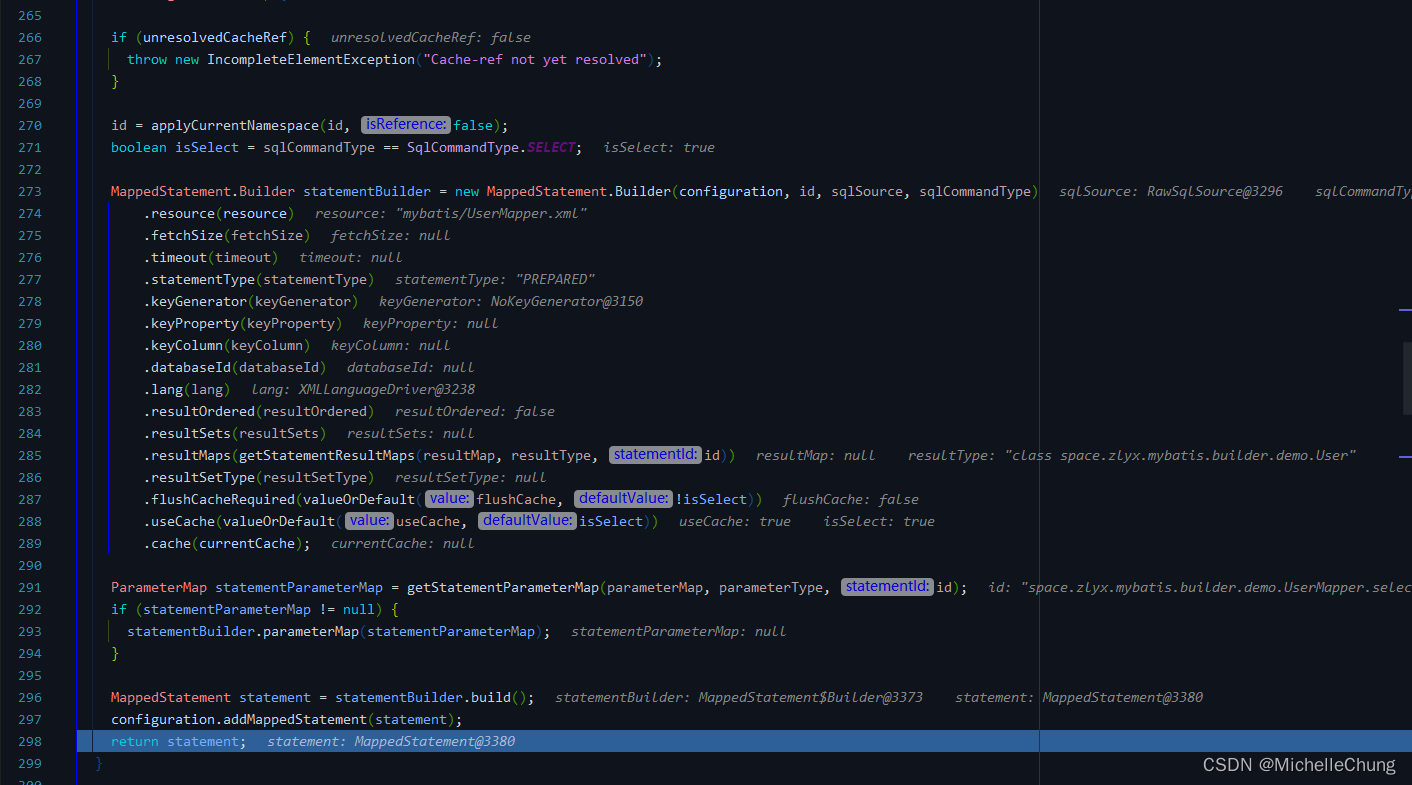Viewport: 1412px width, 785px height.
Task: Click the statementBuilder.build() call
Action: click(x=430, y=697)
